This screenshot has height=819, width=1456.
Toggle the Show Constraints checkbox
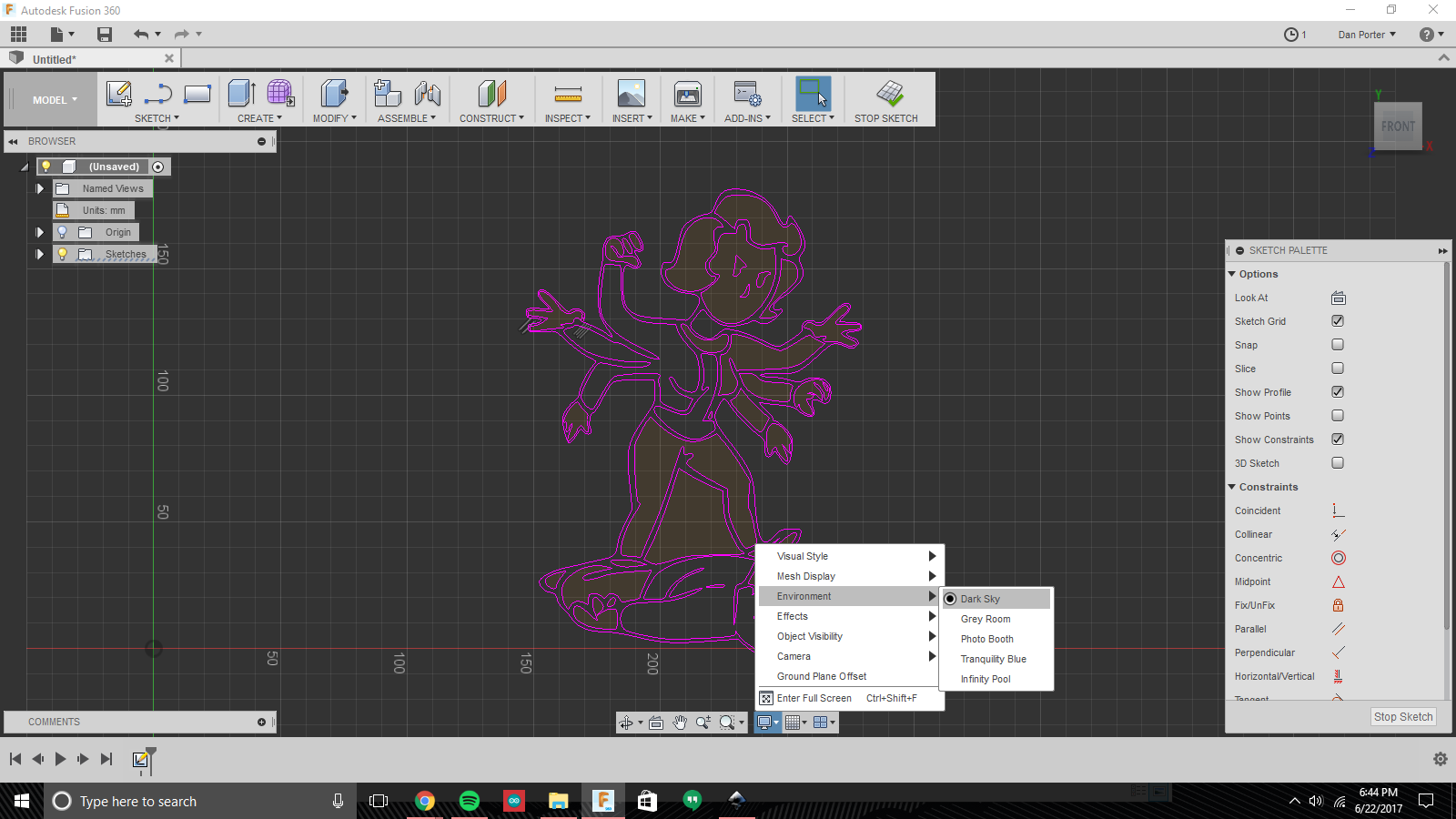tap(1338, 440)
